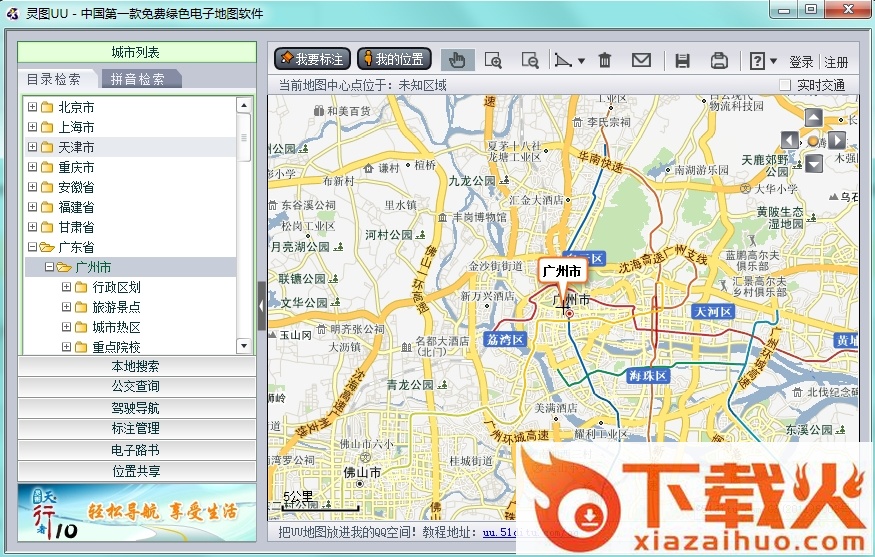The image size is (875, 557).
Task: Click the printer icon
Action: pos(719,60)
